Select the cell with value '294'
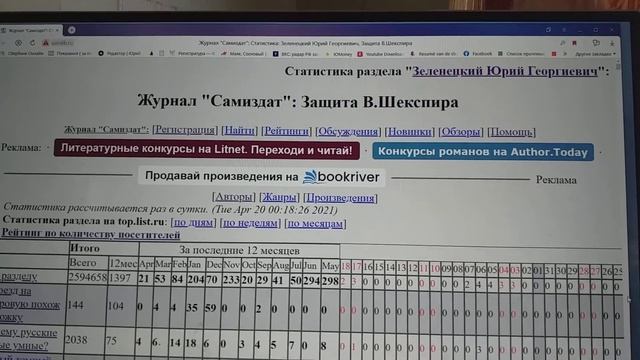 [x=312, y=281]
